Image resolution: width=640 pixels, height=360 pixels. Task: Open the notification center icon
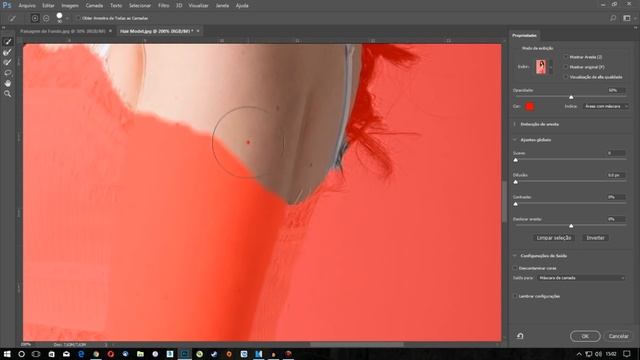coord(627,354)
